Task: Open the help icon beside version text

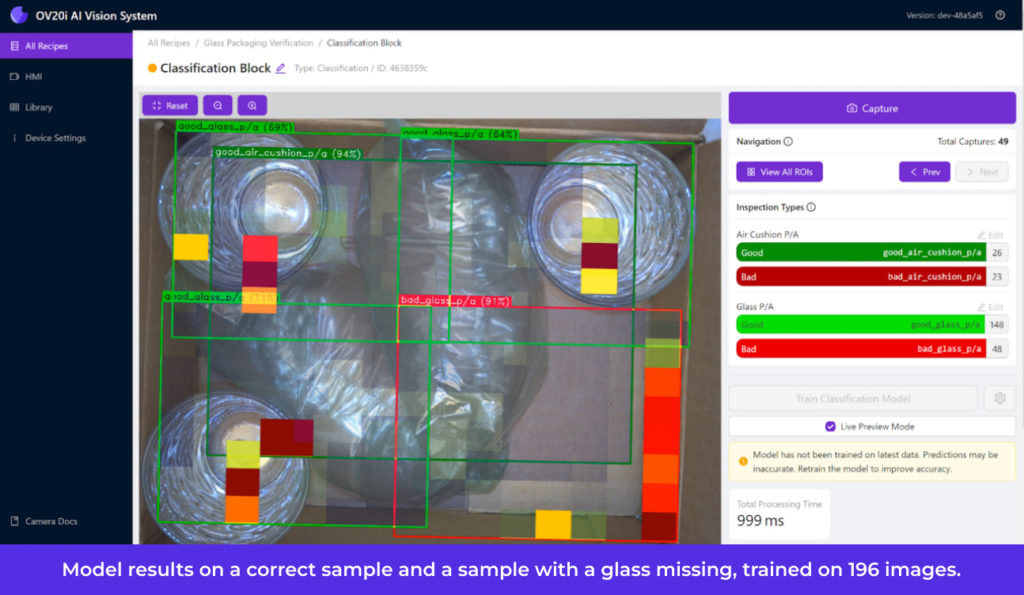Action: coord(1000,15)
